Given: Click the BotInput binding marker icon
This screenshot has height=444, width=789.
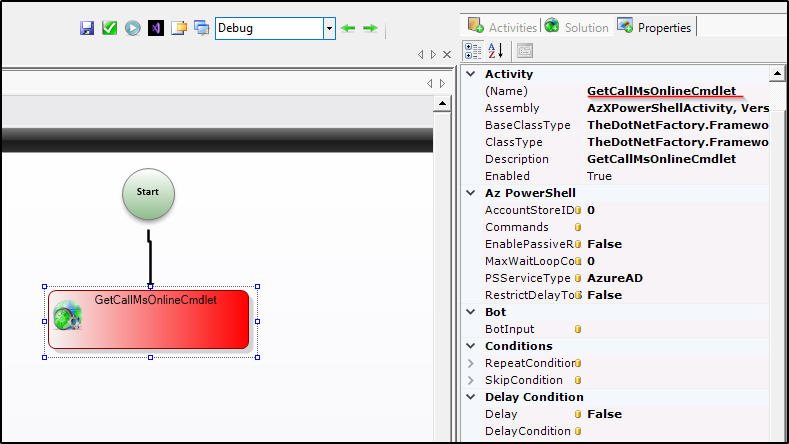Looking at the screenshot, I should tap(578, 329).
